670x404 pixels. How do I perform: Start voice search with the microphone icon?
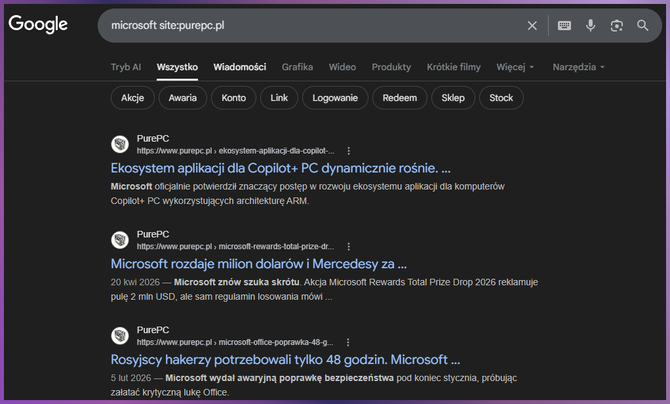click(591, 26)
